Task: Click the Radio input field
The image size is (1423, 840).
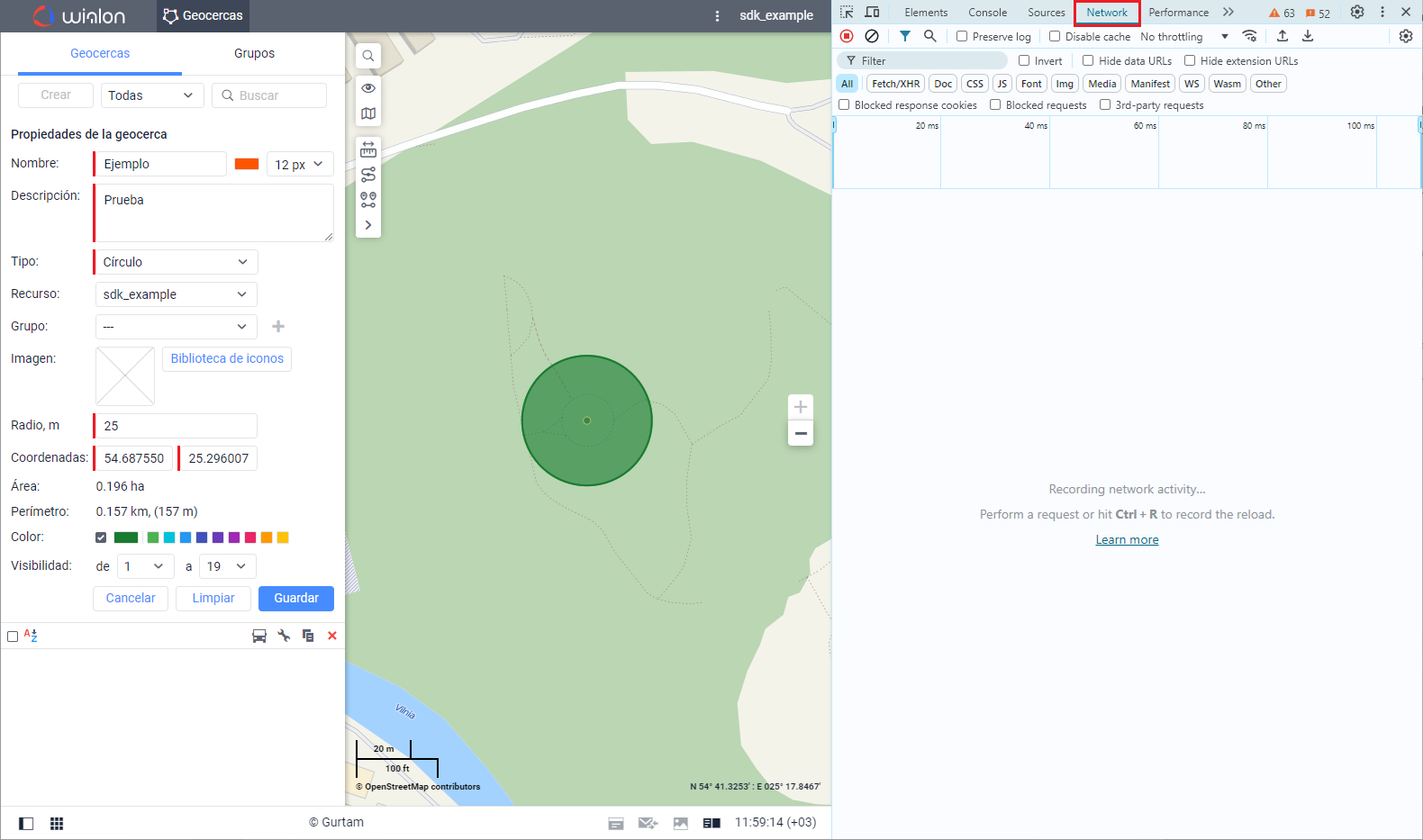Action: point(176,426)
